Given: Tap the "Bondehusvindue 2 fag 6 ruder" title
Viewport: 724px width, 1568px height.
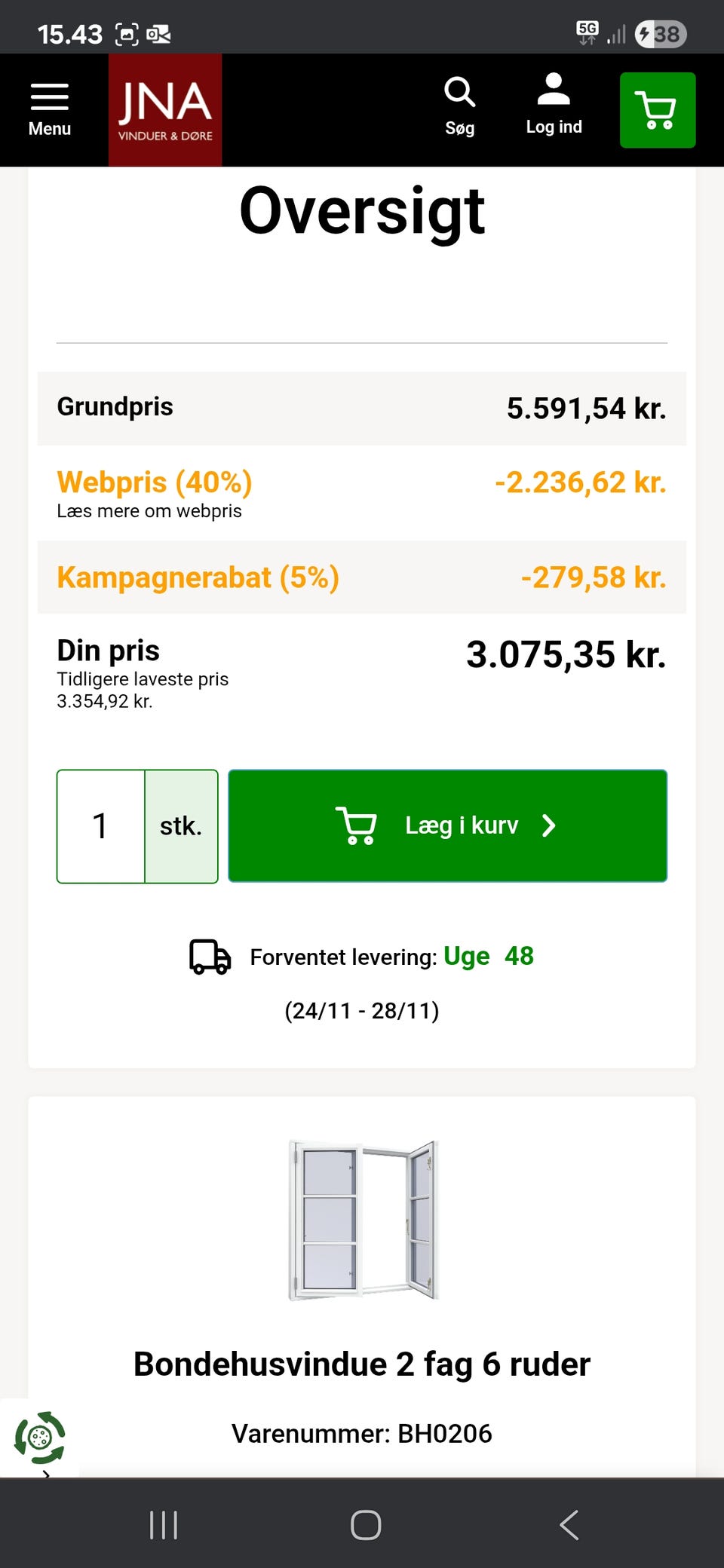Looking at the screenshot, I should coord(362,1364).
